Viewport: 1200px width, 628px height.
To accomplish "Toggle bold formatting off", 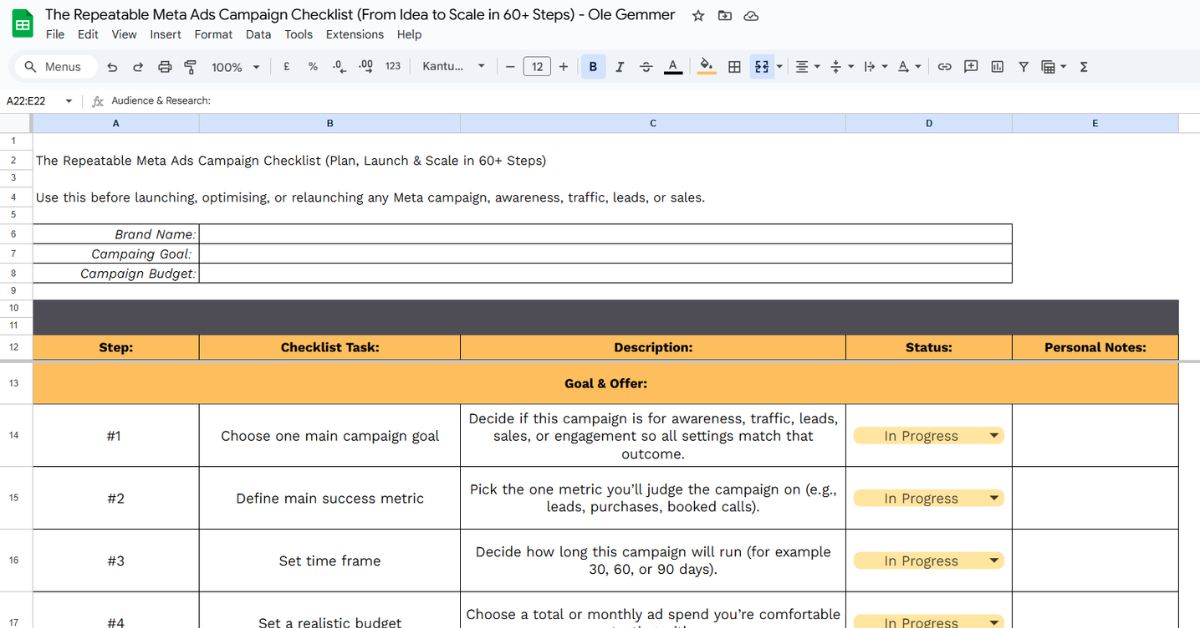I will [x=593, y=67].
